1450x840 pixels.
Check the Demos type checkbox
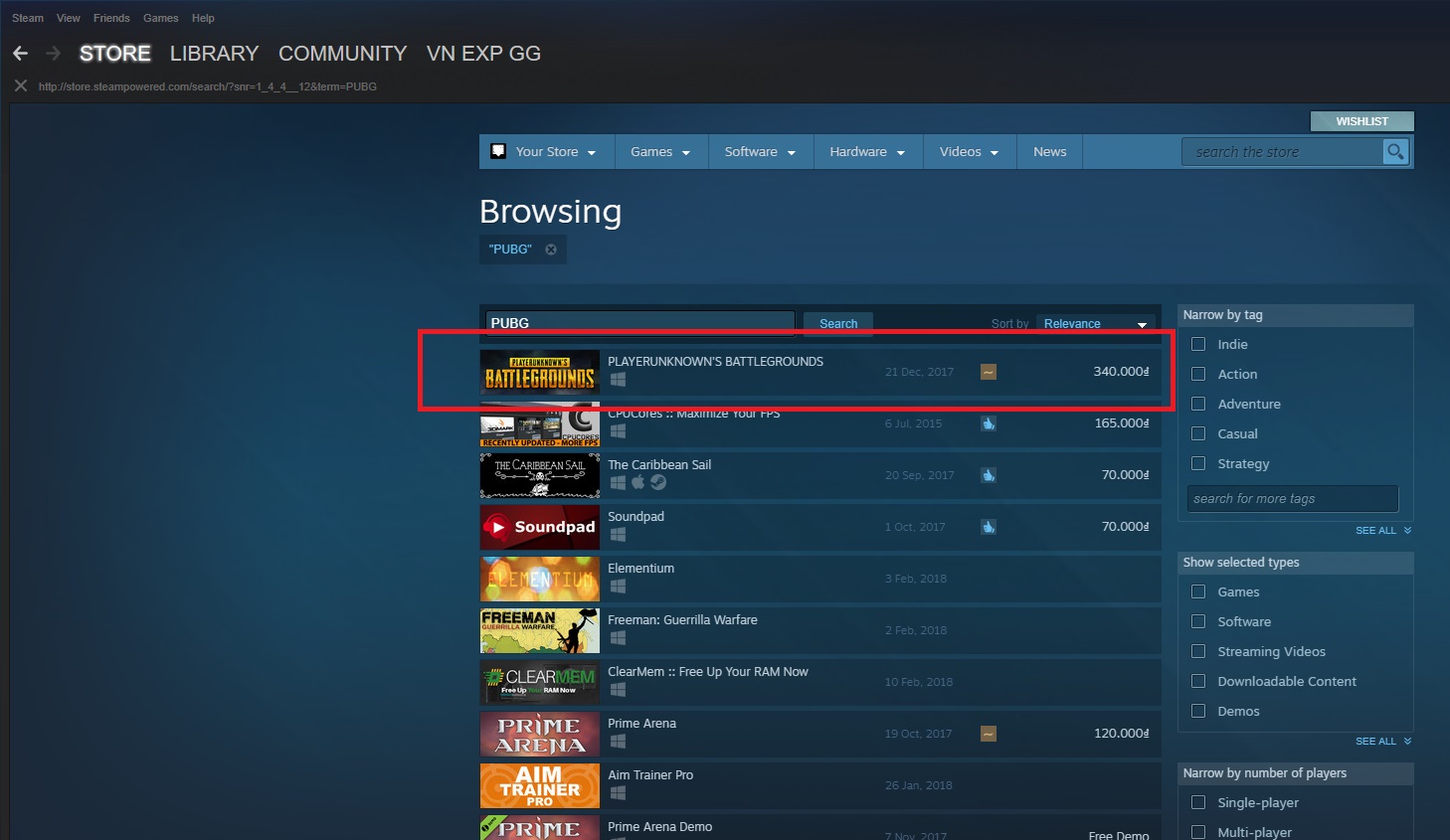[1198, 711]
